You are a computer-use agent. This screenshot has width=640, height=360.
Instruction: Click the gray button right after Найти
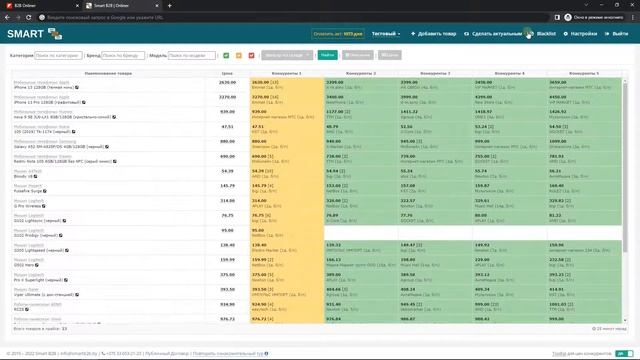[358, 55]
